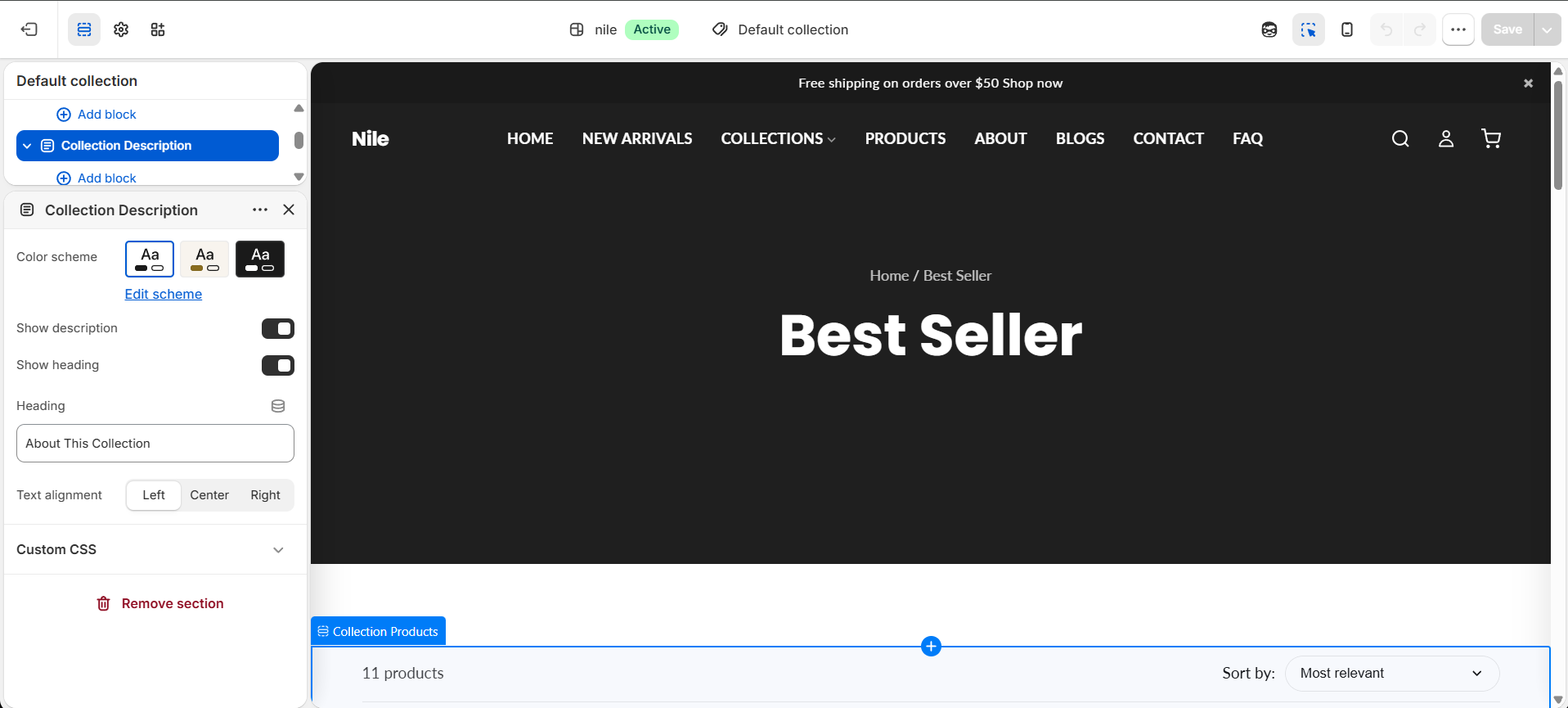Open the Save dropdown arrow
Viewport: 1568px width, 708px height.
(1547, 29)
